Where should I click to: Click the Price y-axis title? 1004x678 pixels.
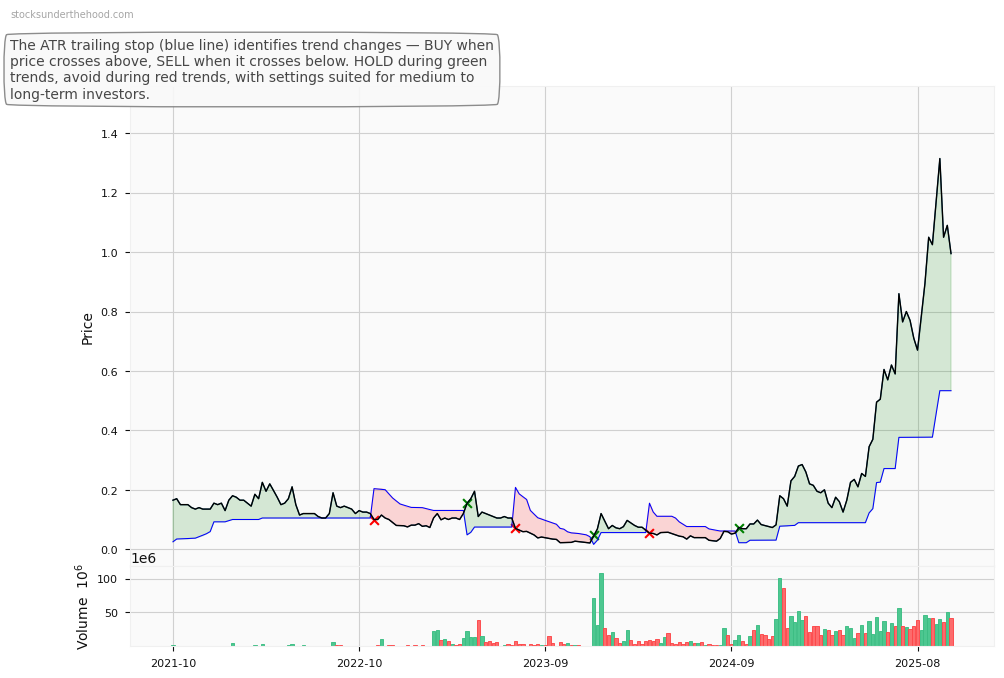click(88, 328)
